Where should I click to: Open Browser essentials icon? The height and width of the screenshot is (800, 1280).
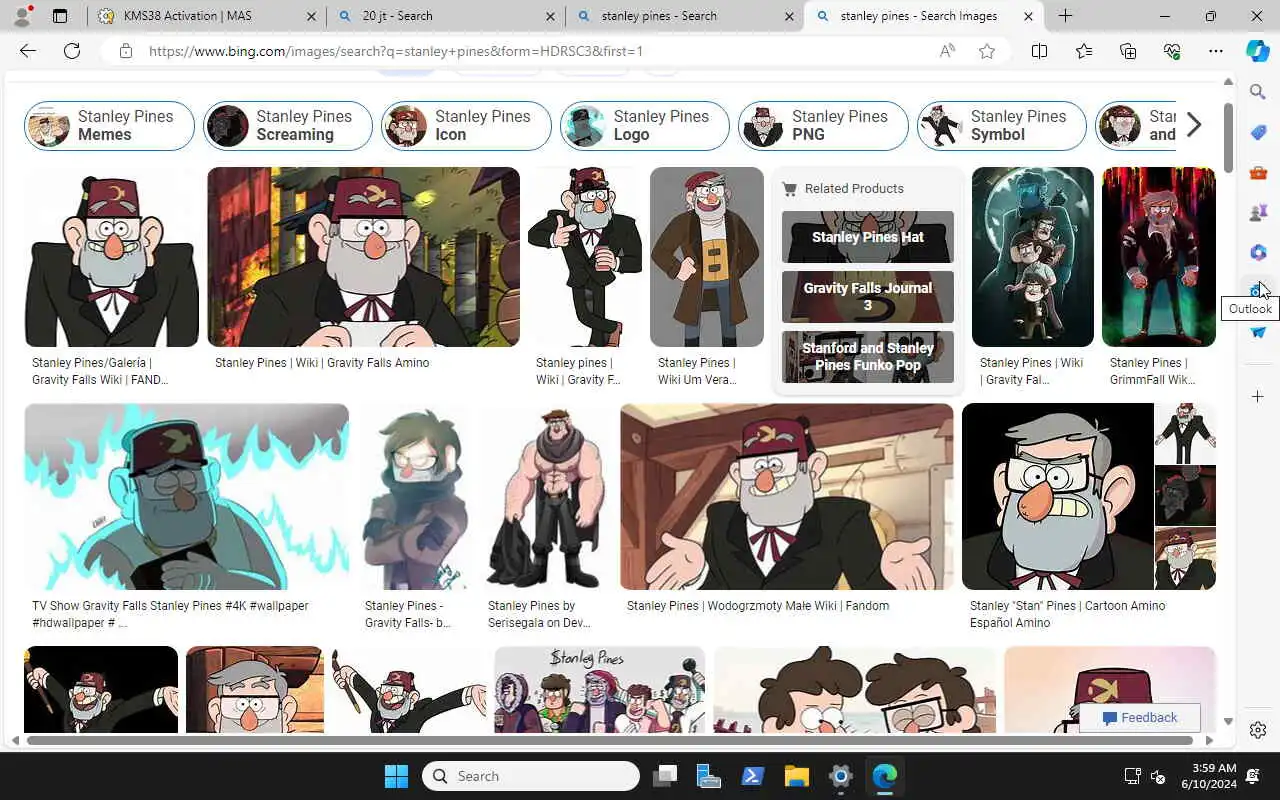tap(1172, 51)
